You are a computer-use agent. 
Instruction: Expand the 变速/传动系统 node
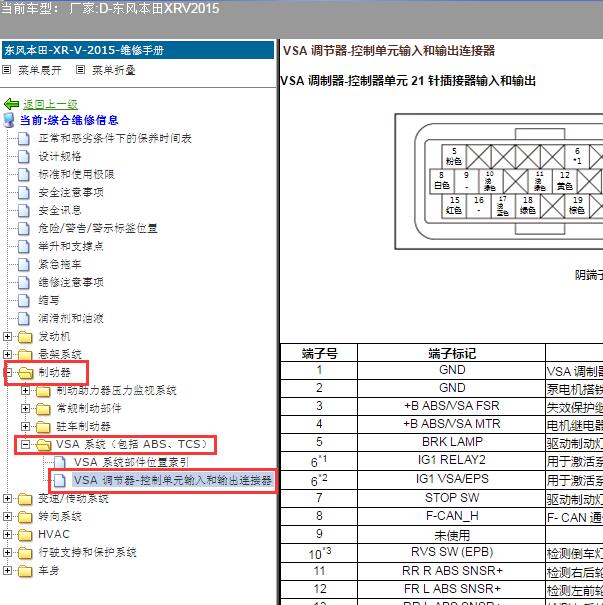[7, 499]
